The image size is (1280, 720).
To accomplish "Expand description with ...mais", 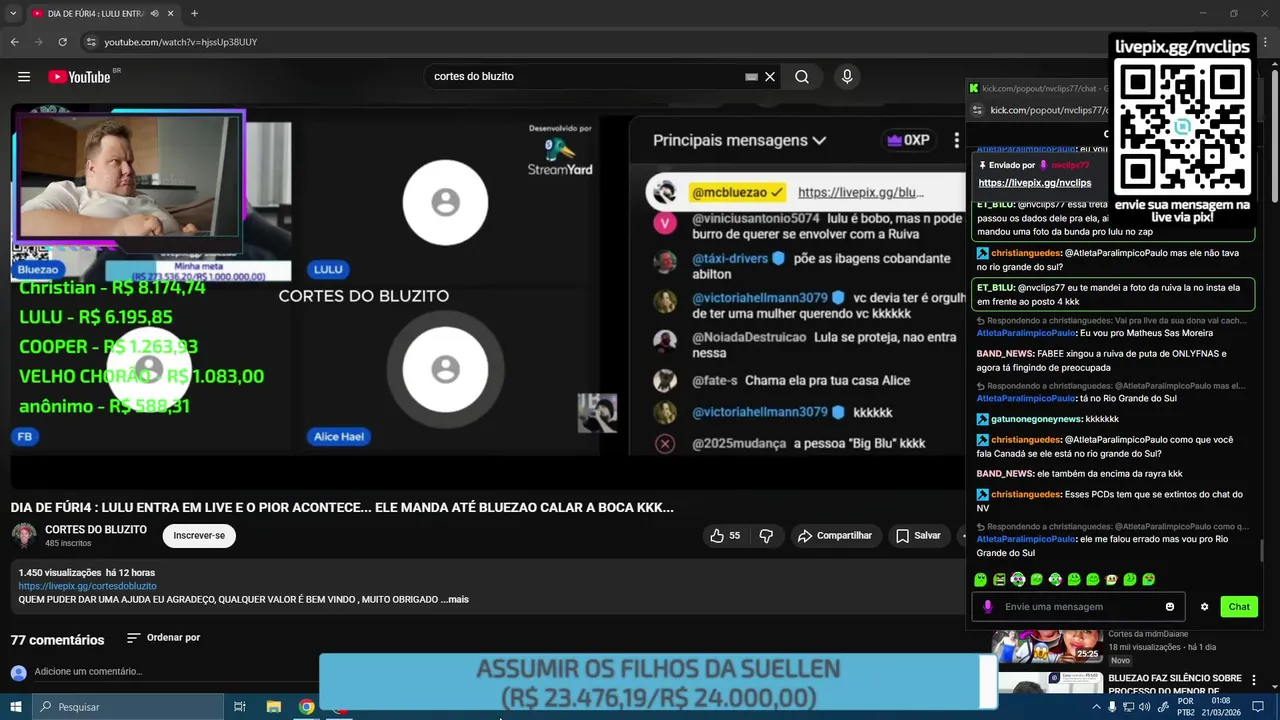I will 457,600.
